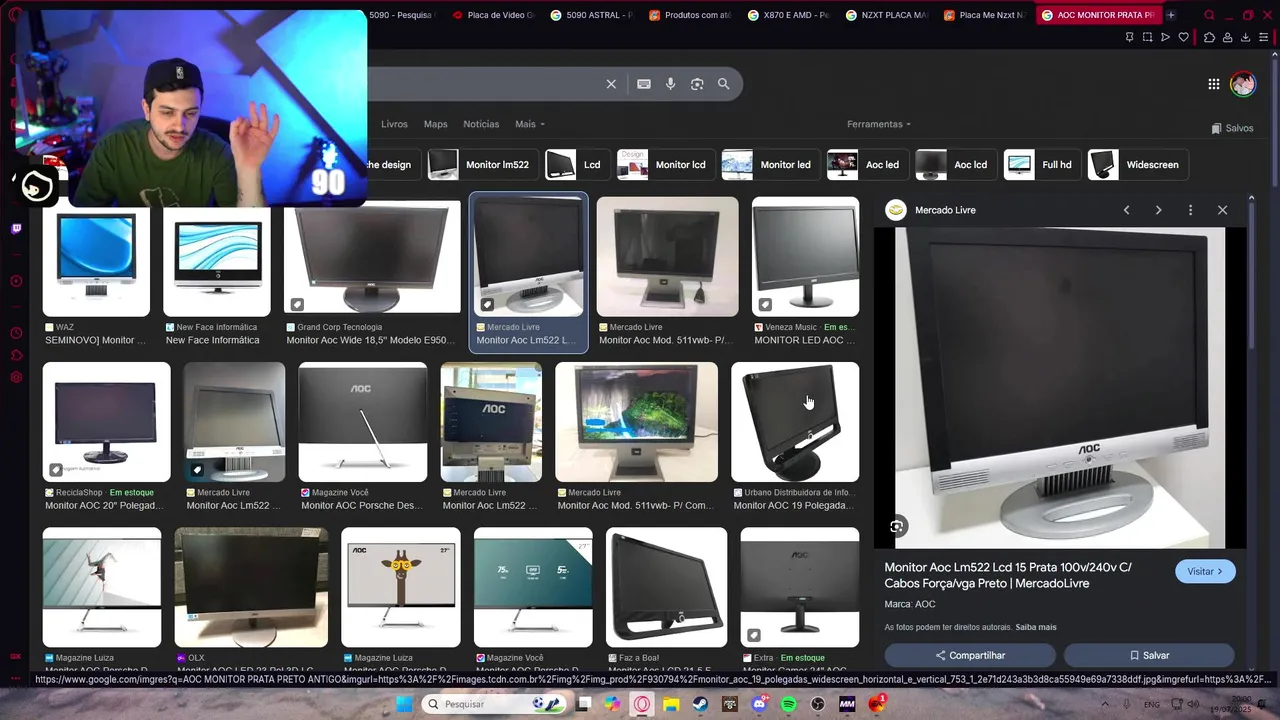Open Monitor Aoc Lm522 Lcd 15 Prata title
The width and height of the screenshot is (1280, 720).
coord(1008,575)
